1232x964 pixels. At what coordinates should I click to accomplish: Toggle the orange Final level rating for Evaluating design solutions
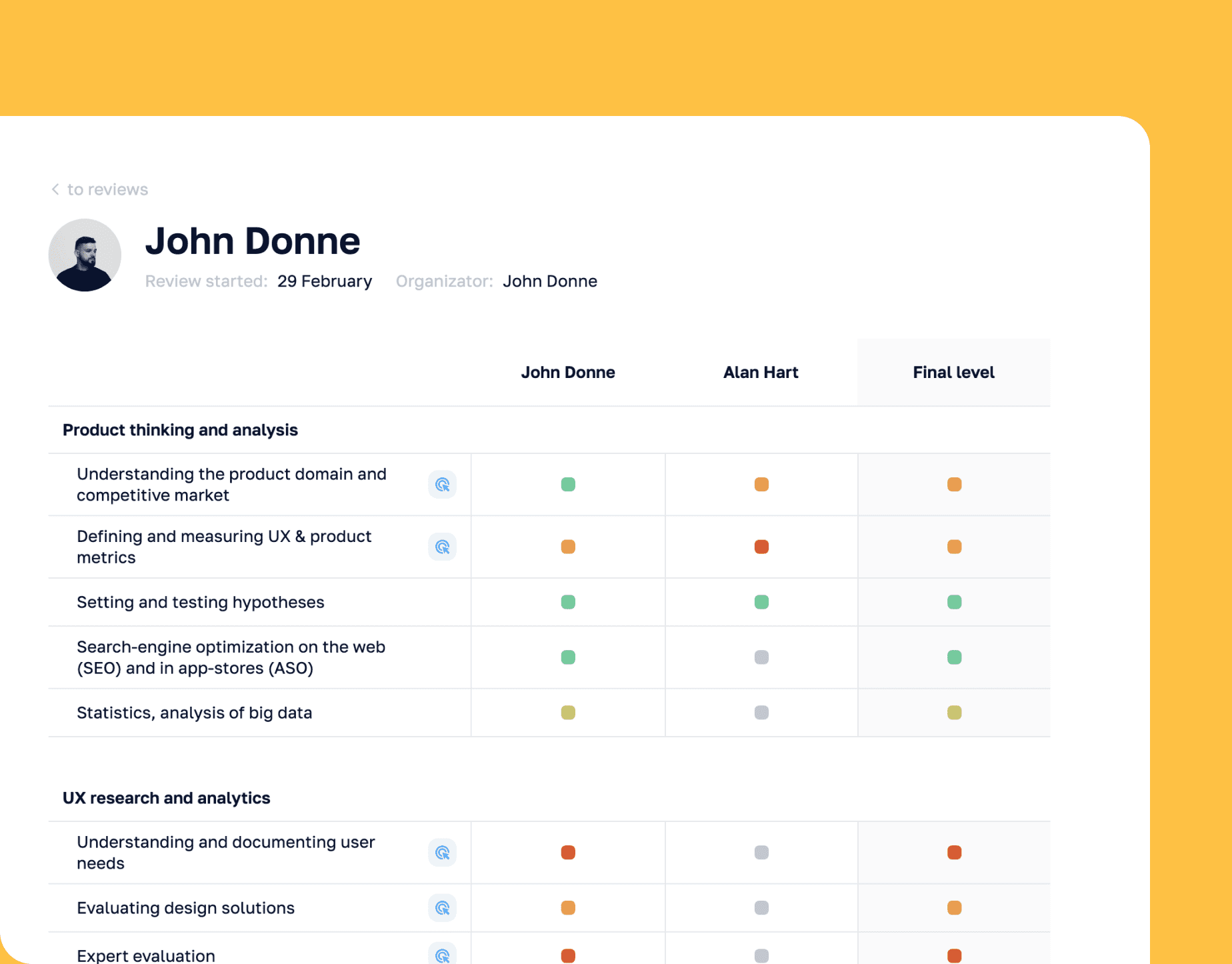[x=954, y=907]
